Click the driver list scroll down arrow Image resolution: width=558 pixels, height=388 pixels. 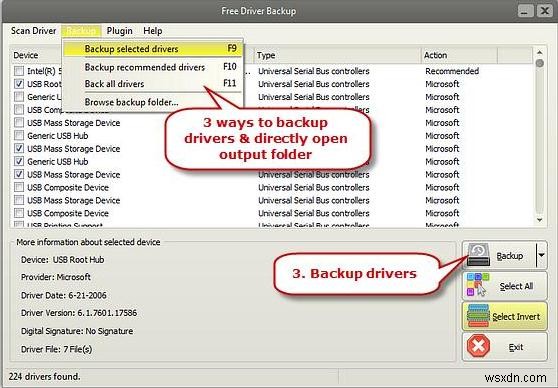coord(540,220)
